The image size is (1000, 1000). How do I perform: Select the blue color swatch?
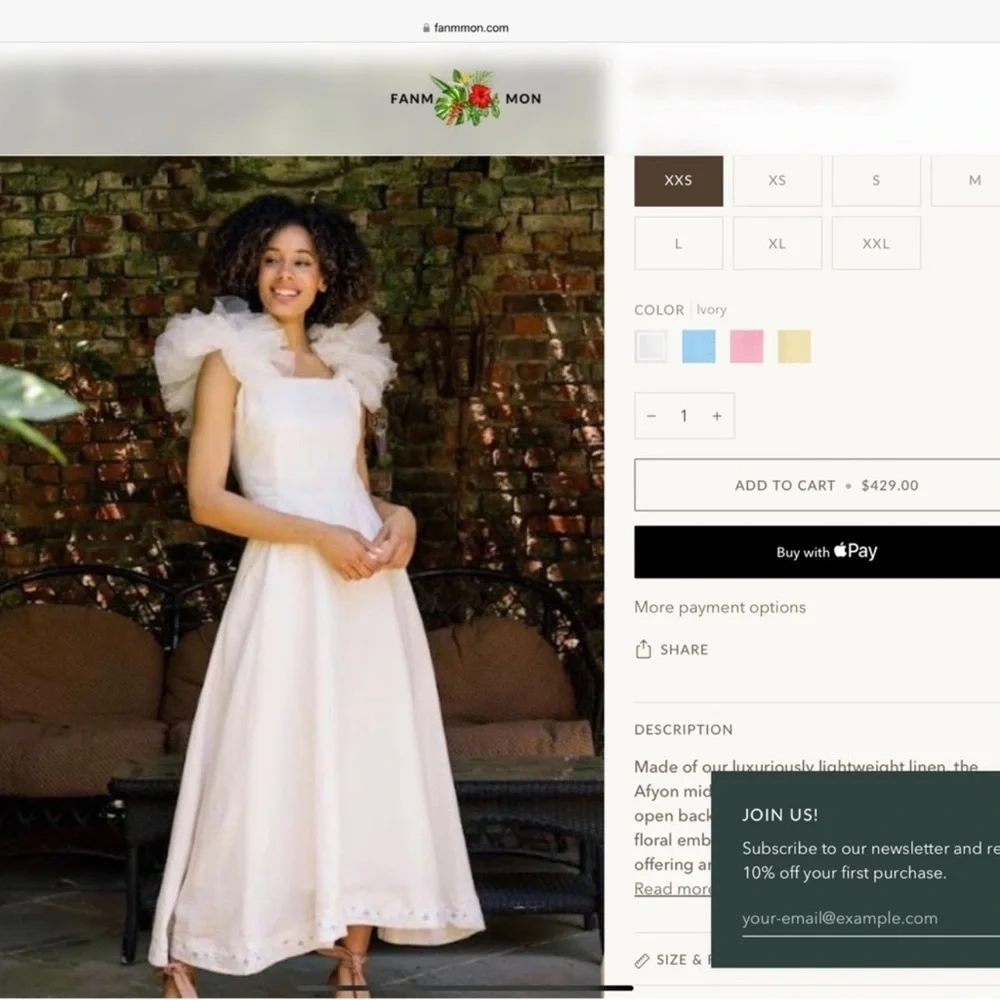(x=699, y=346)
